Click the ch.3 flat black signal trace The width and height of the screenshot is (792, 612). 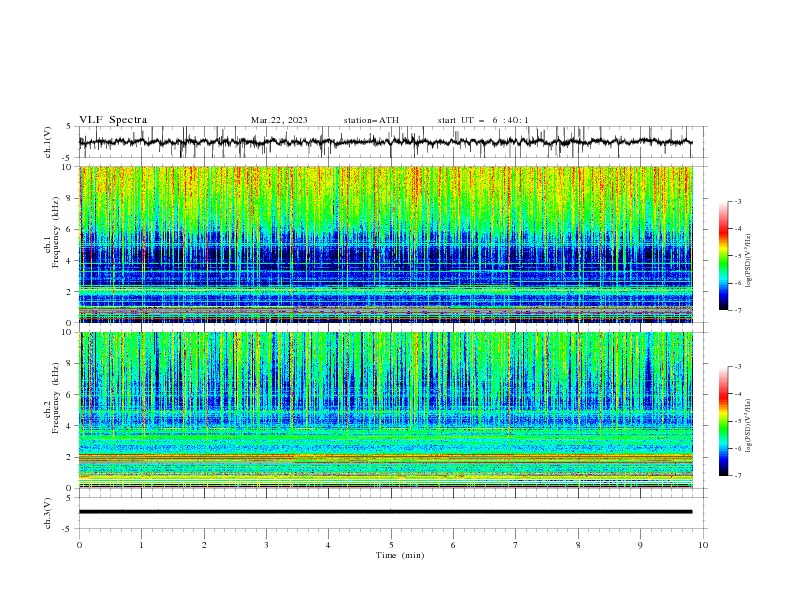click(x=385, y=512)
